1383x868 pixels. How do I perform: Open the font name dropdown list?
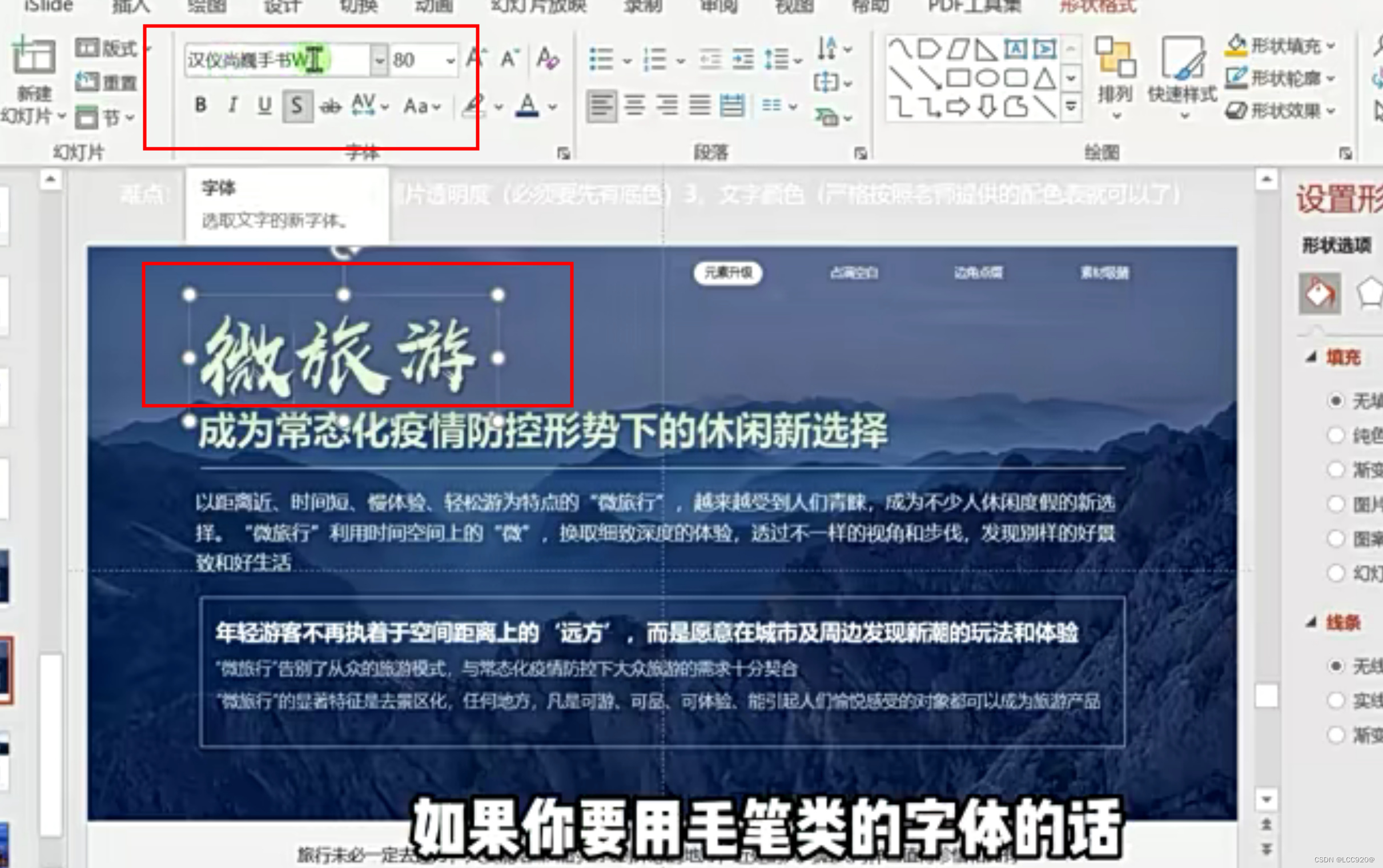(379, 60)
